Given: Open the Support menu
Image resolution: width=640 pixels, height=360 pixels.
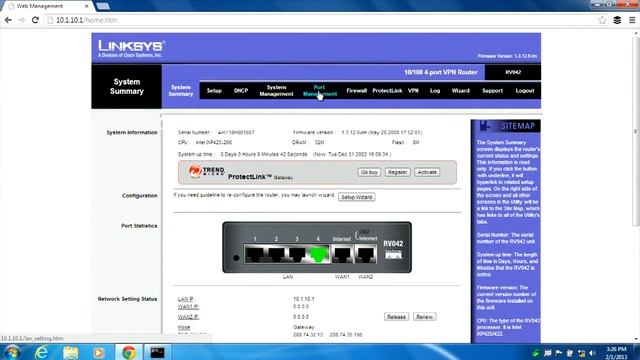Looking at the screenshot, I should [492, 91].
